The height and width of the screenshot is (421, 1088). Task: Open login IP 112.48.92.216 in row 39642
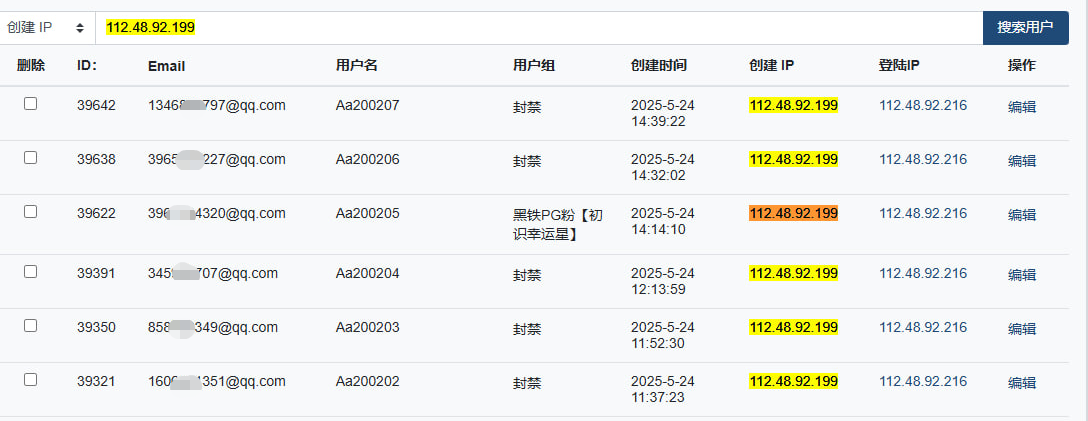coord(923,105)
